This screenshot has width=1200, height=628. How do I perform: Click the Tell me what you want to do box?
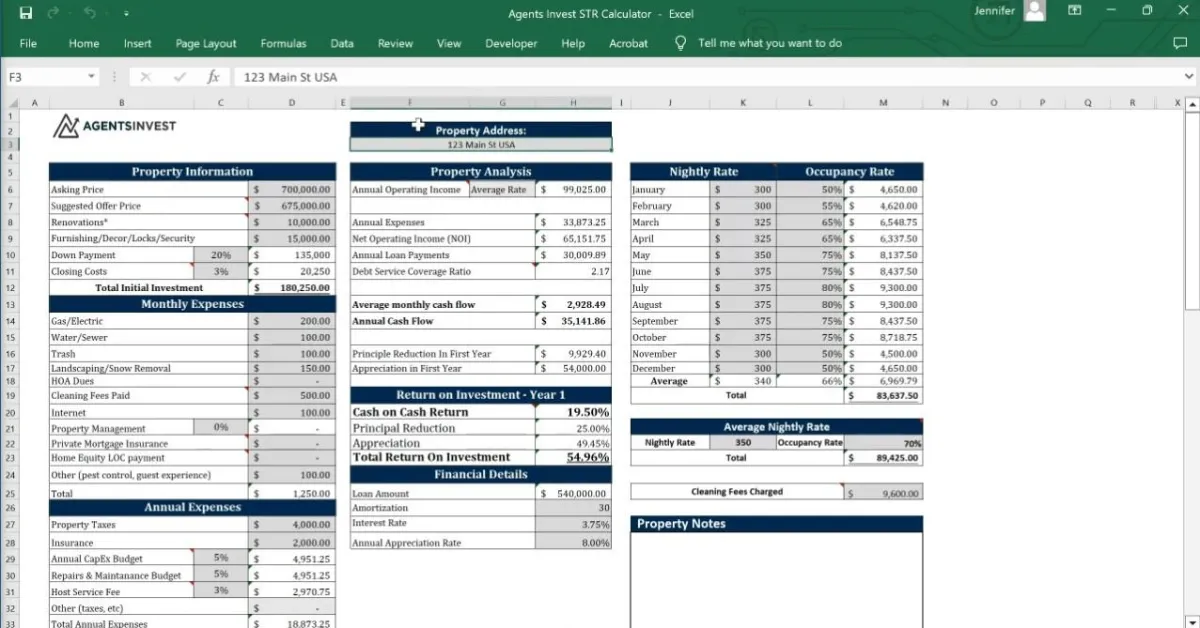(x=769, y=44)
